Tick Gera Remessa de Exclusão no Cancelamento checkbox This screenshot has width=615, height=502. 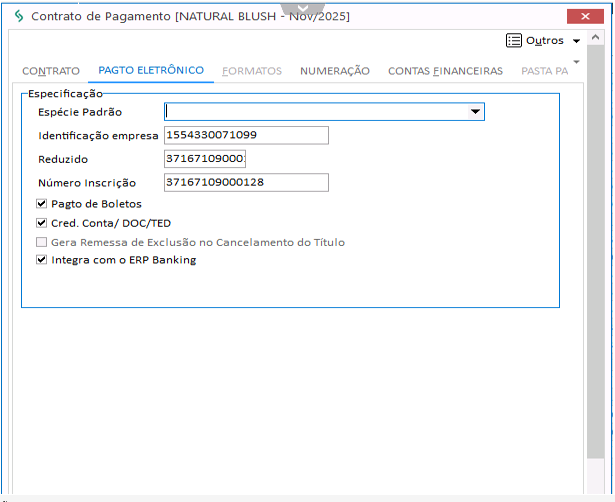pos(41,242)
